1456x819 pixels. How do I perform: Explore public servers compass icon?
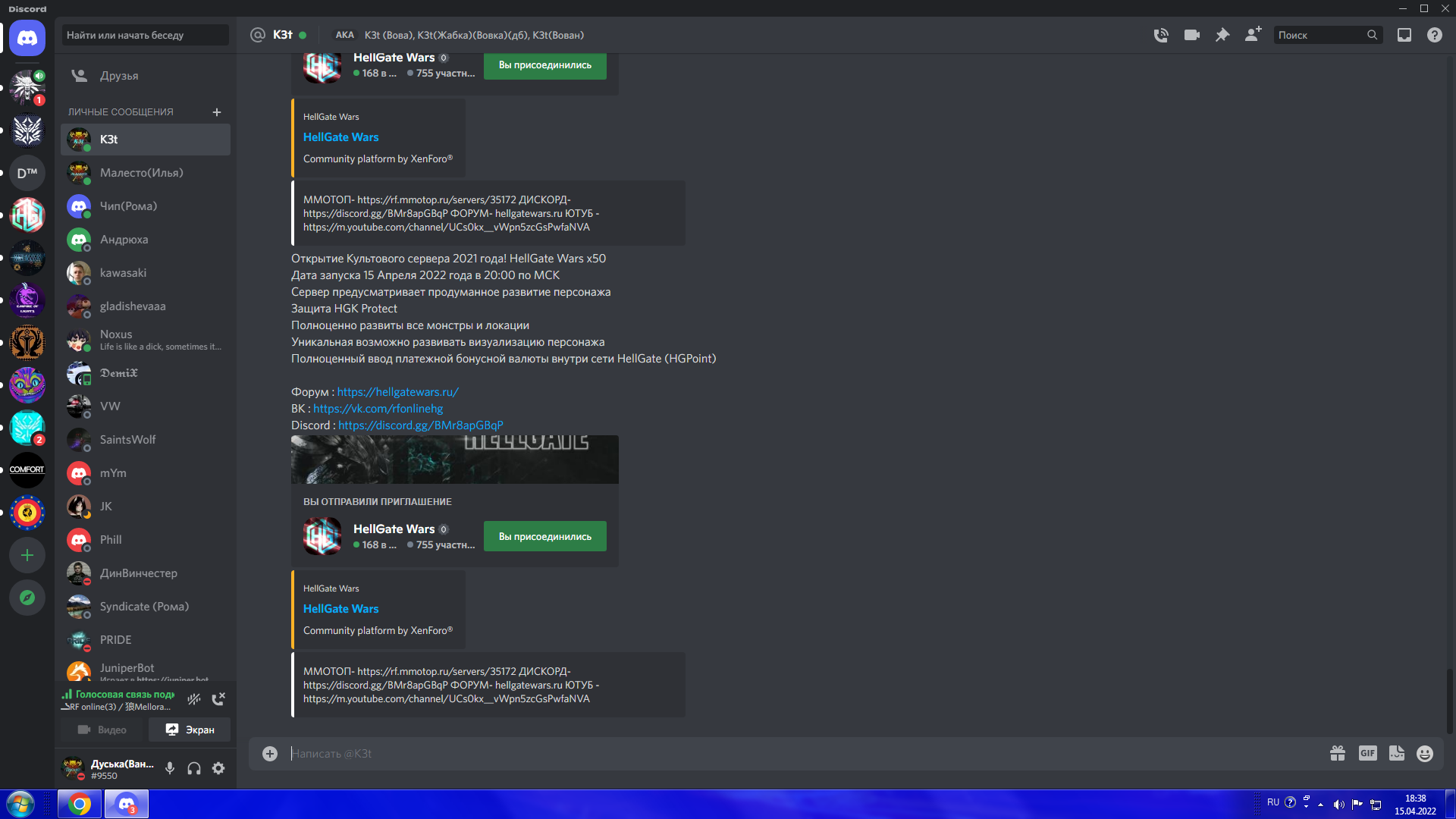(x=27, y=598)
